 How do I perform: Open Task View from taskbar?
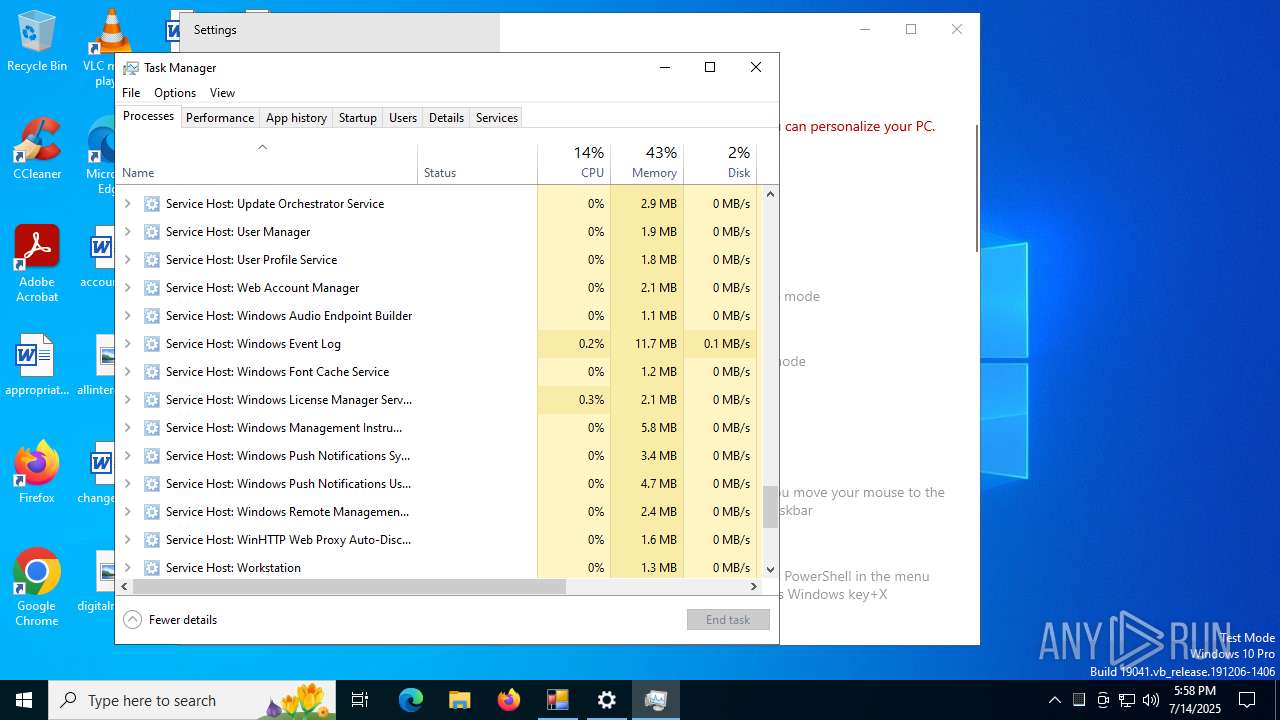(360, 700)
